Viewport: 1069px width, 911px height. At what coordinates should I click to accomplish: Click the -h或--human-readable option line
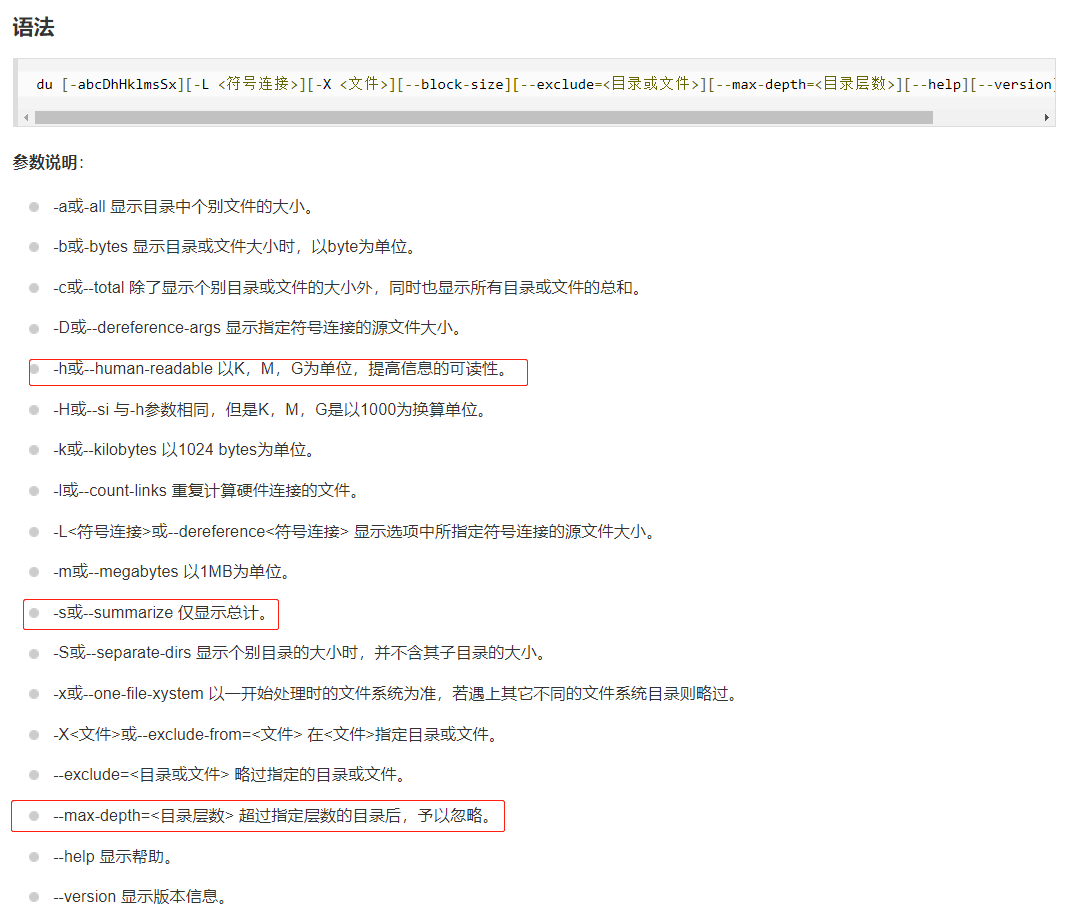(x=281, y=369)
